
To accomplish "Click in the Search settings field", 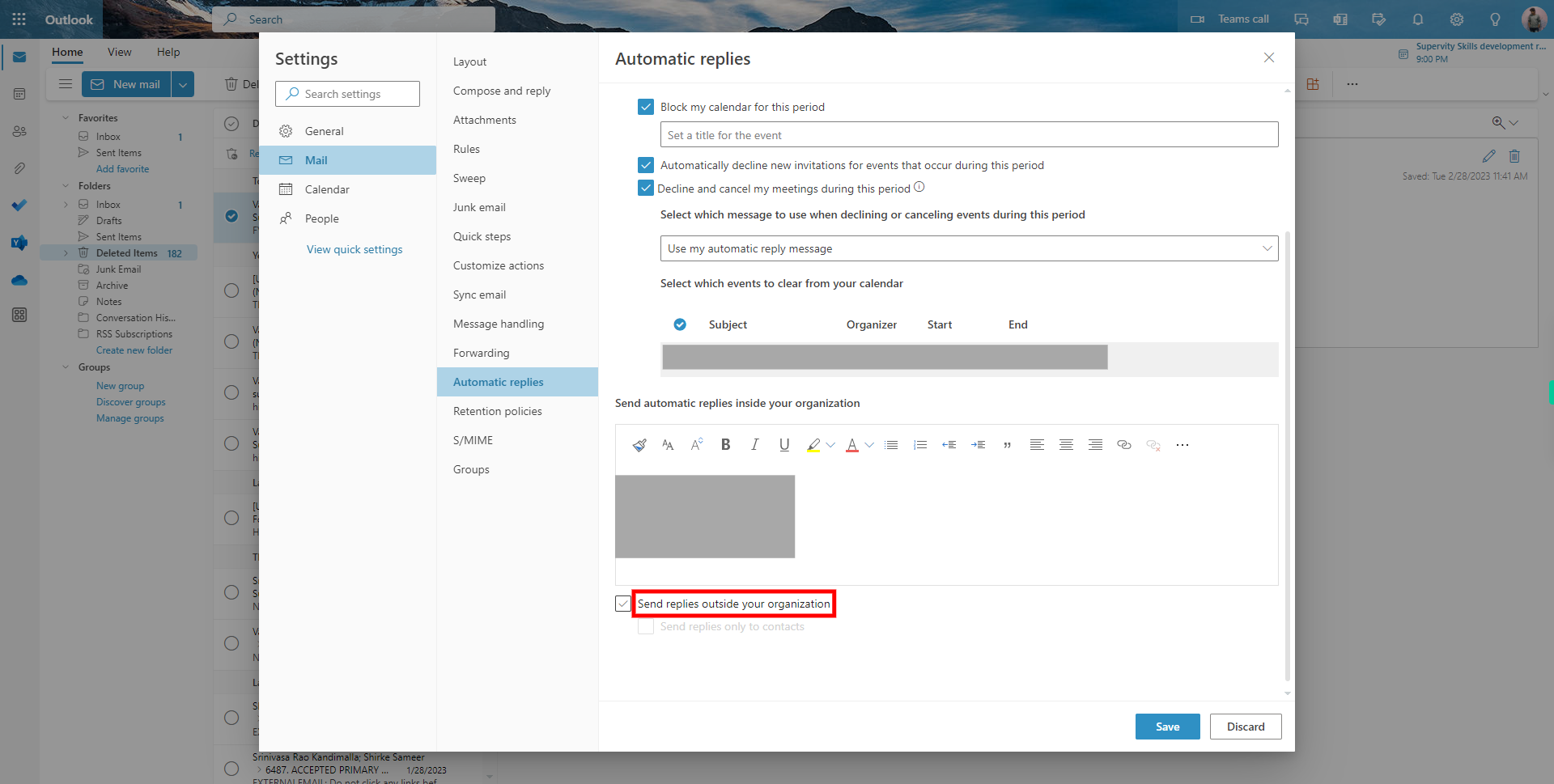I will 347,94.
